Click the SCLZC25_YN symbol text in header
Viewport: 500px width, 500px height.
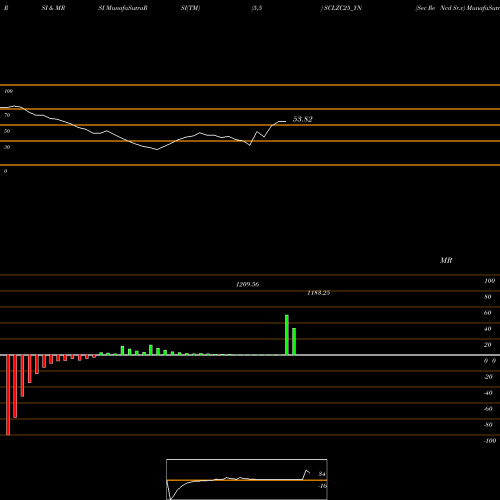click(x=343, y=8)
